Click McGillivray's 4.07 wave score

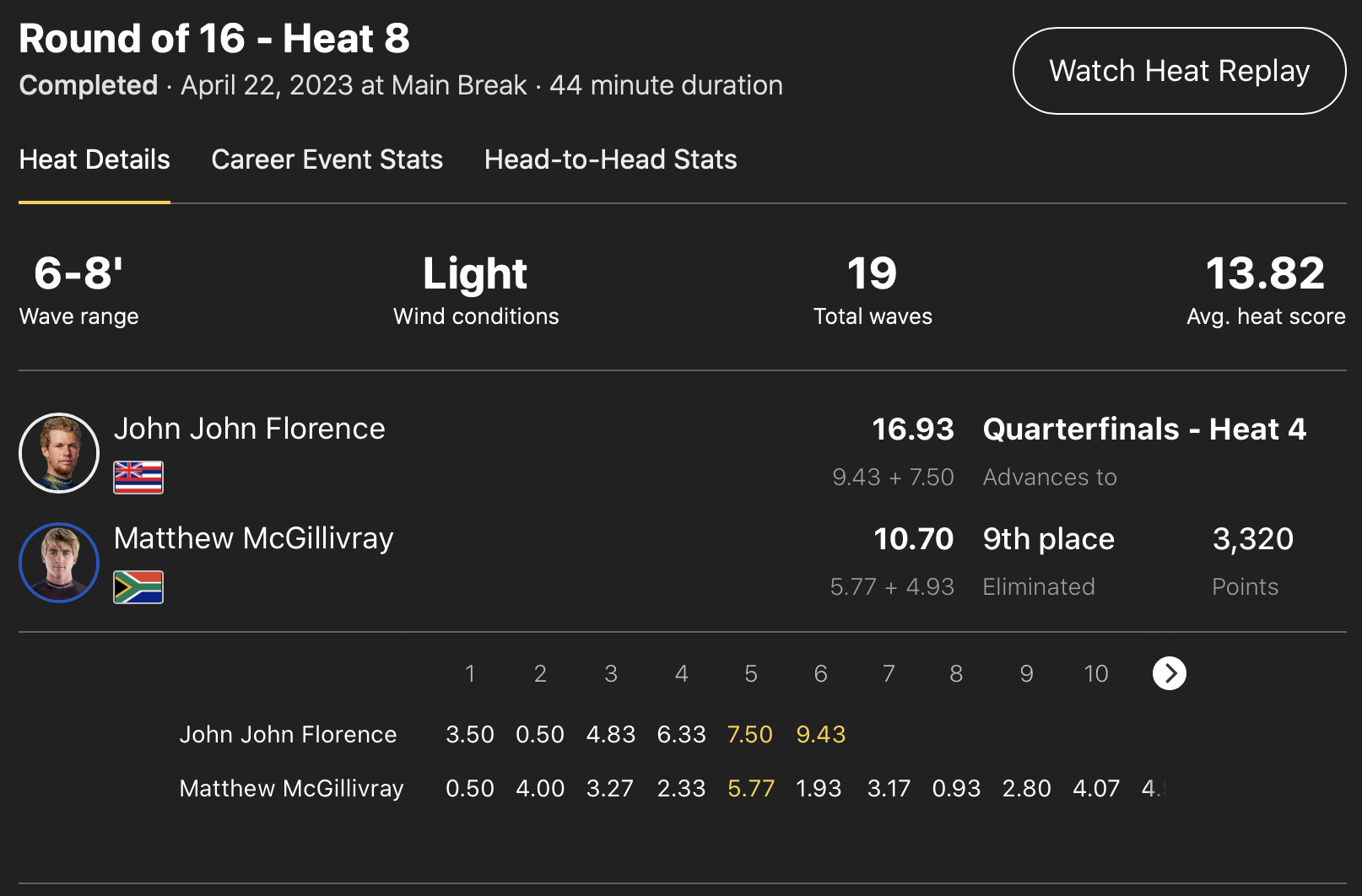click(1096, 789)
